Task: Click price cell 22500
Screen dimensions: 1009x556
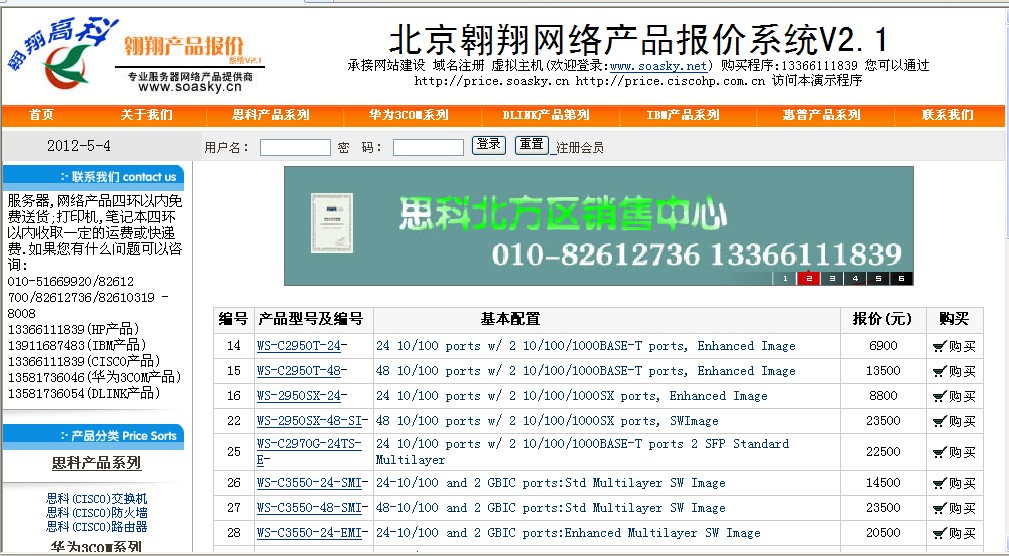Action: (x=883, y=452)
